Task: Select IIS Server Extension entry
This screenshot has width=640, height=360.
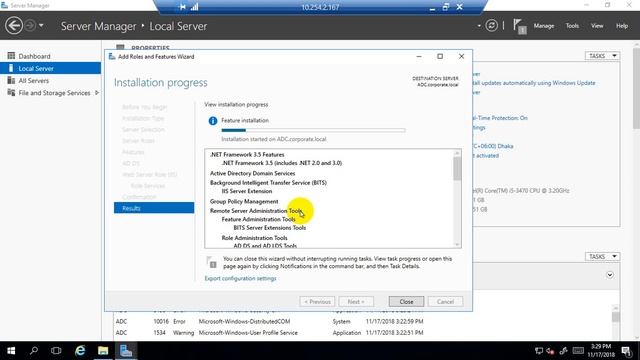Action: coord(247,191)
